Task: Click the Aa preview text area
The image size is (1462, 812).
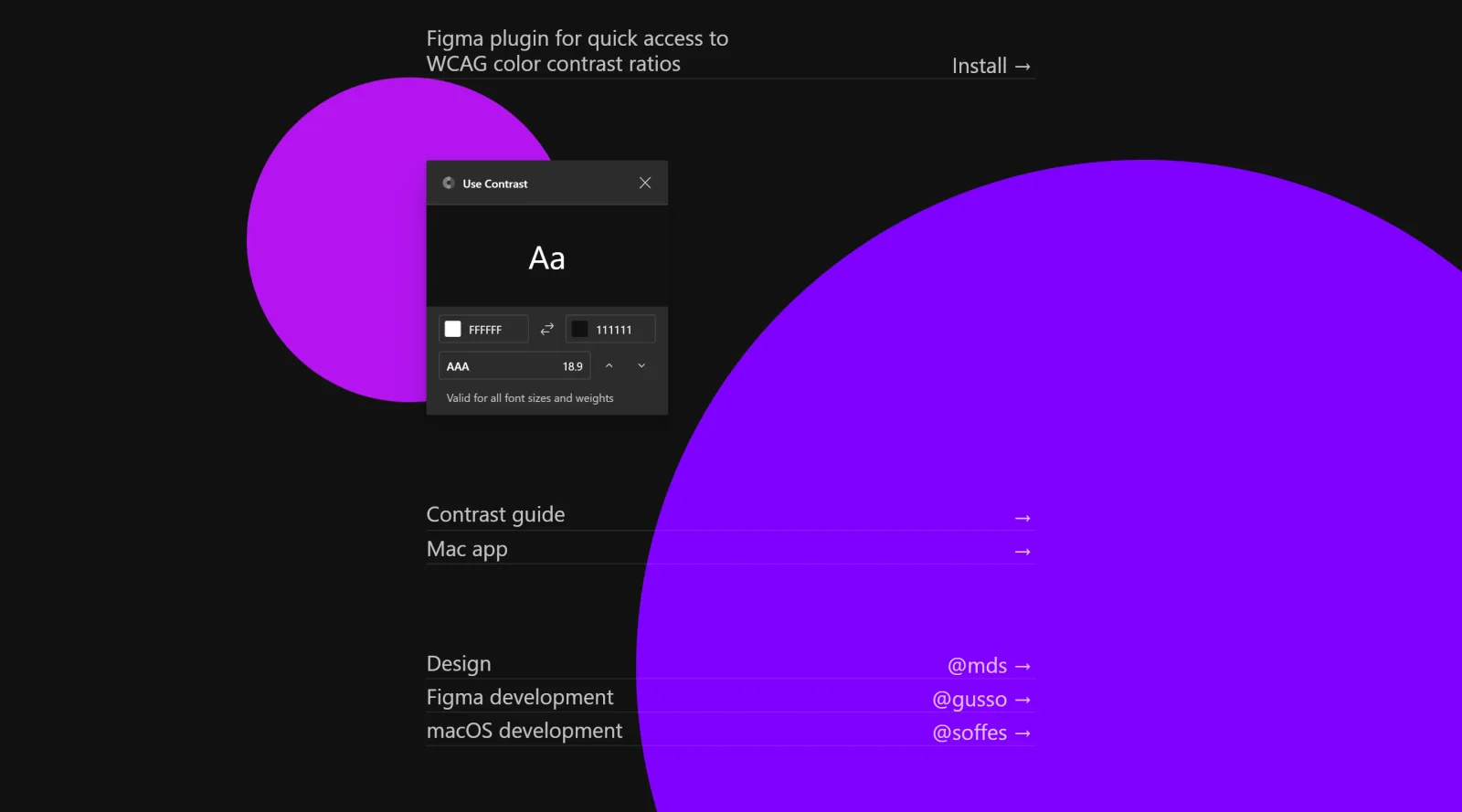Action: click(x=547, y=256)
